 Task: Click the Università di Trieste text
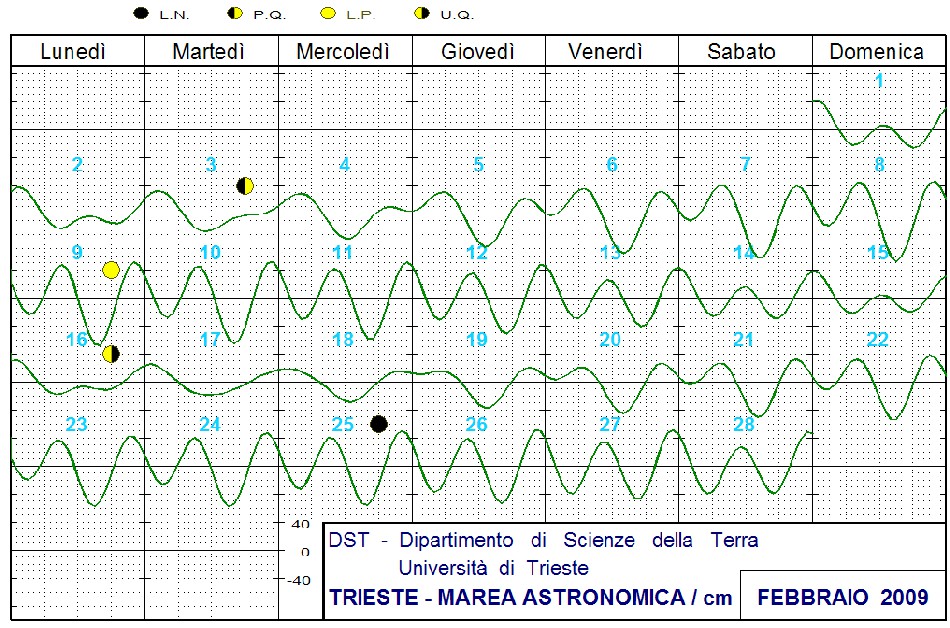(494, 567)
